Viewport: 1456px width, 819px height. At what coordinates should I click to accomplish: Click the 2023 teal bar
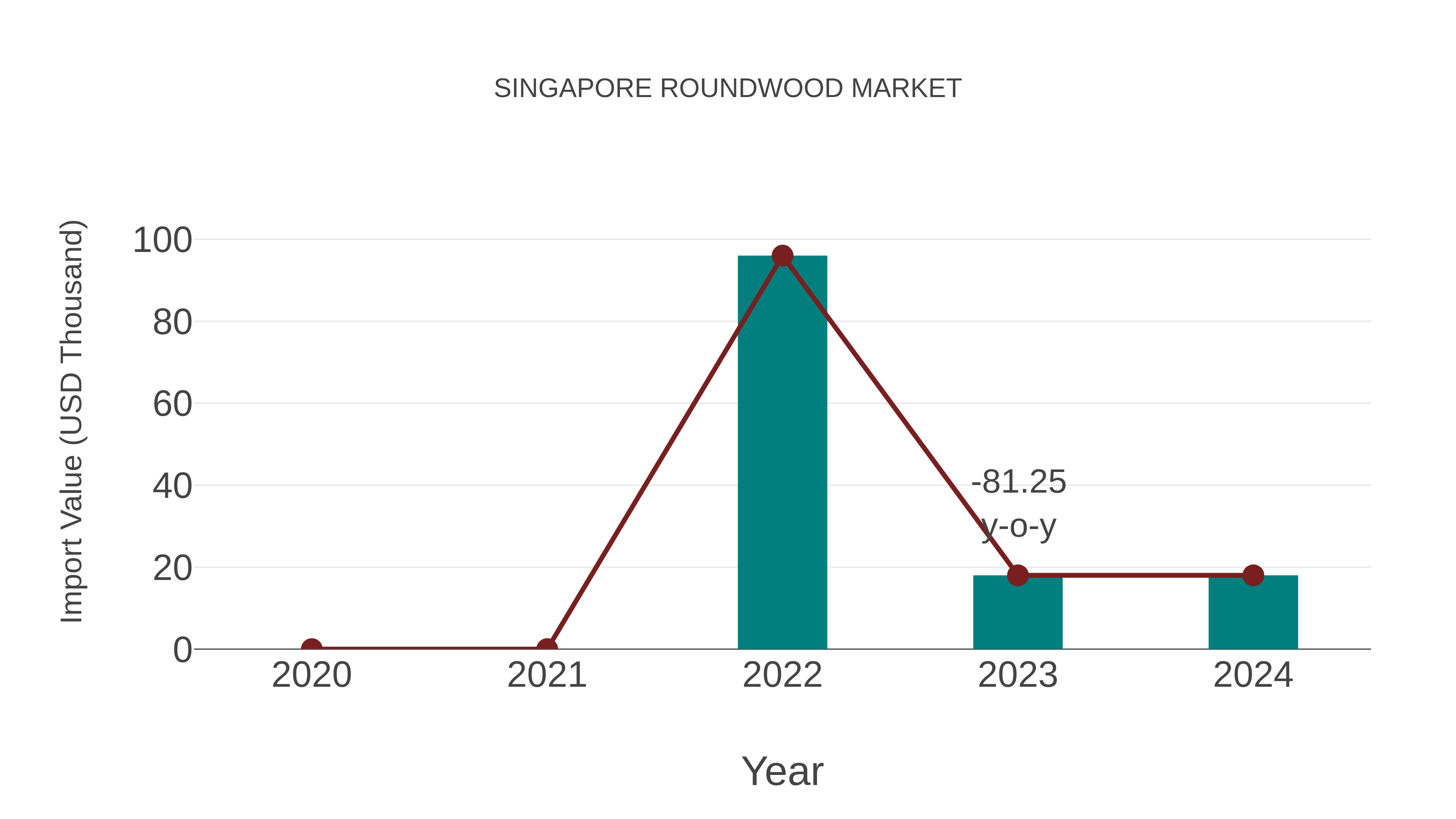click(x=1018, y=612)
